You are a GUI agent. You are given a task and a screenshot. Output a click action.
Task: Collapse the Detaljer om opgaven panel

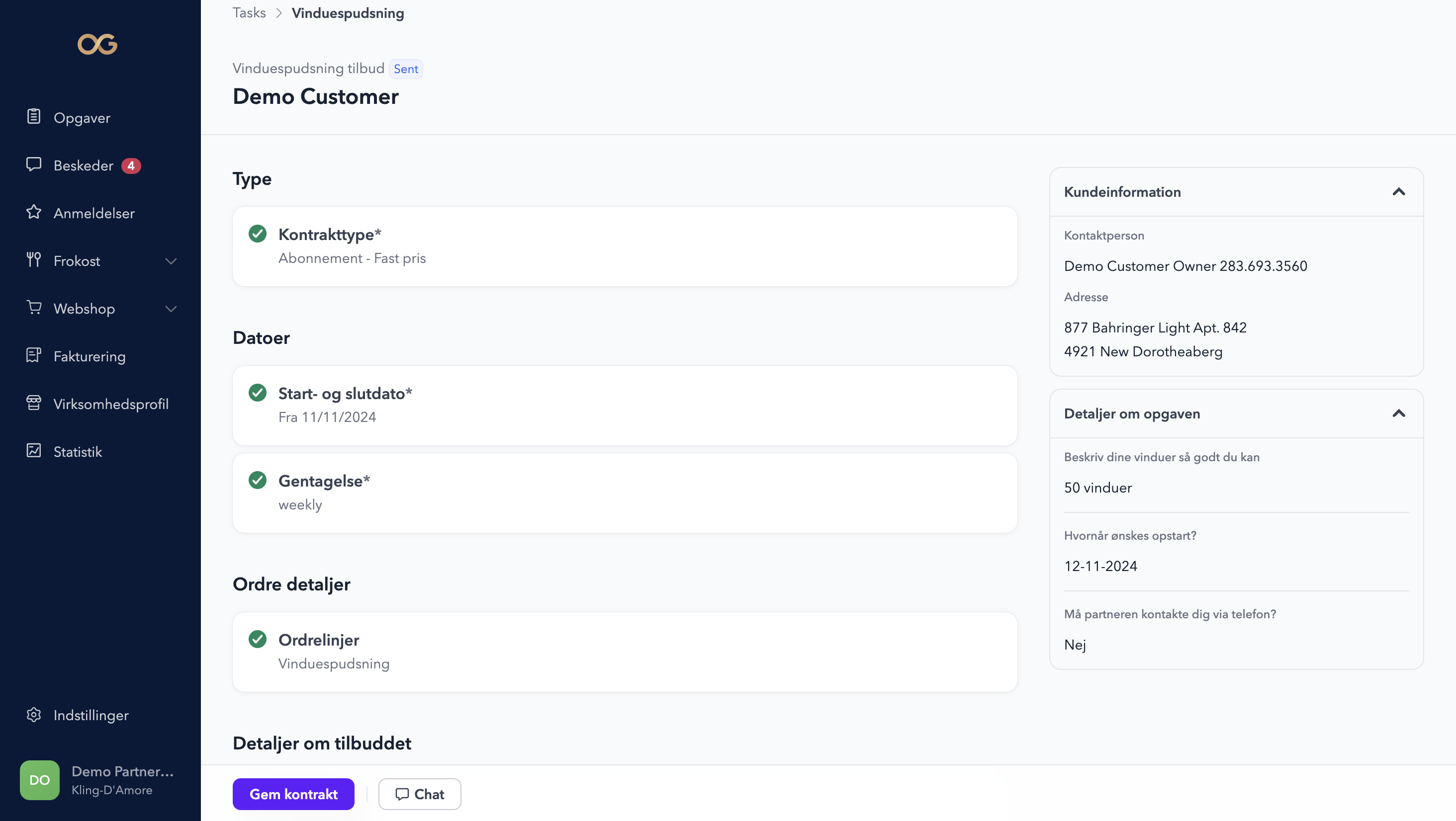[1398, 413]
